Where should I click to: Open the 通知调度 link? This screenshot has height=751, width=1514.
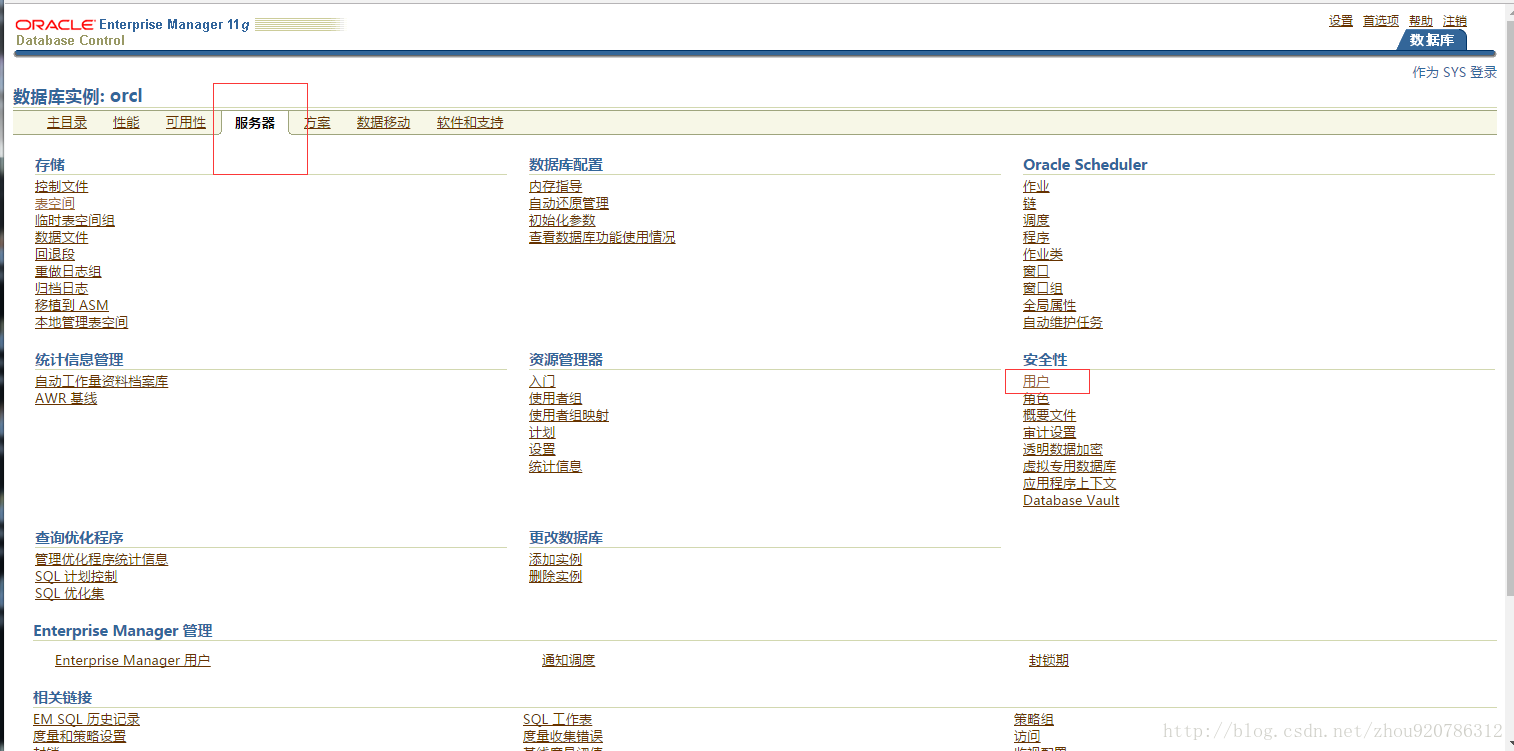point(569,661)
